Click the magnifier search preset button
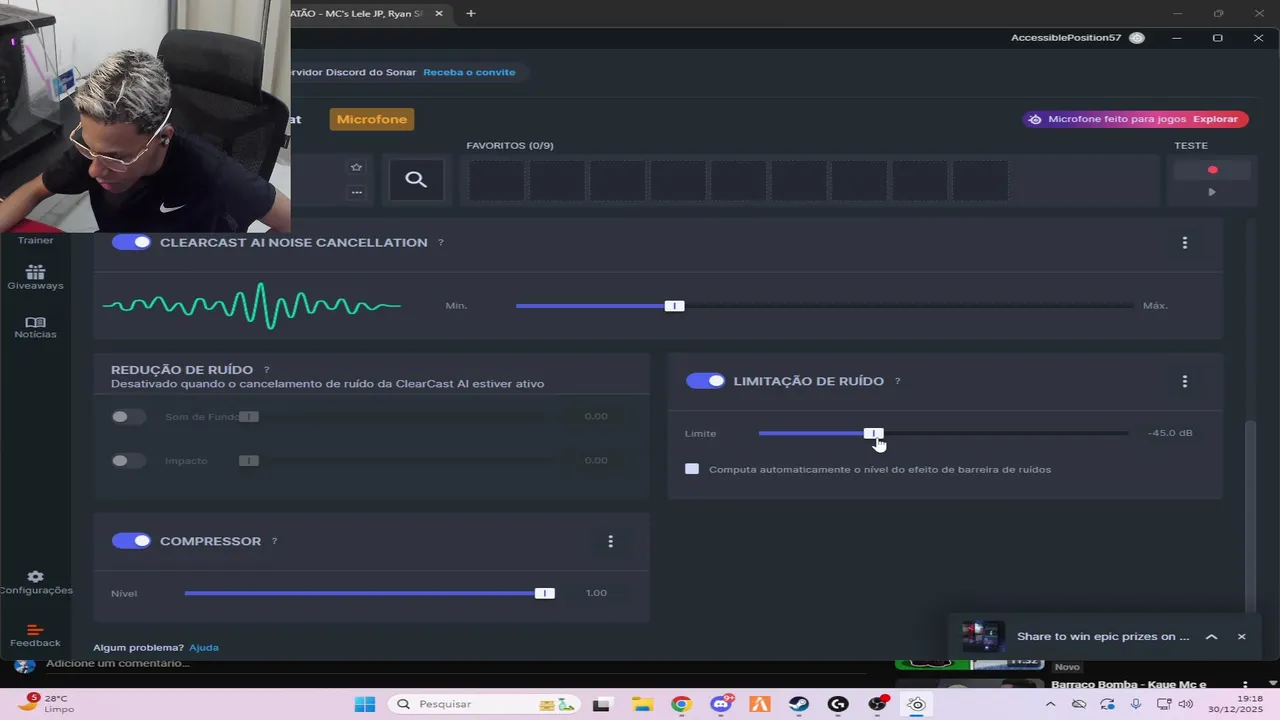 [416, 180]
